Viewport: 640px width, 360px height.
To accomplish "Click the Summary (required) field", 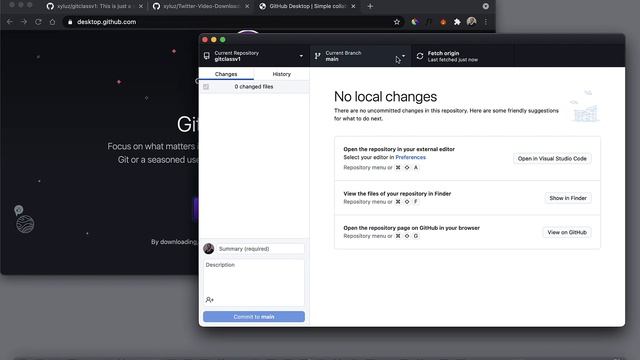I will pyautogui.click(x=260, y=249).
